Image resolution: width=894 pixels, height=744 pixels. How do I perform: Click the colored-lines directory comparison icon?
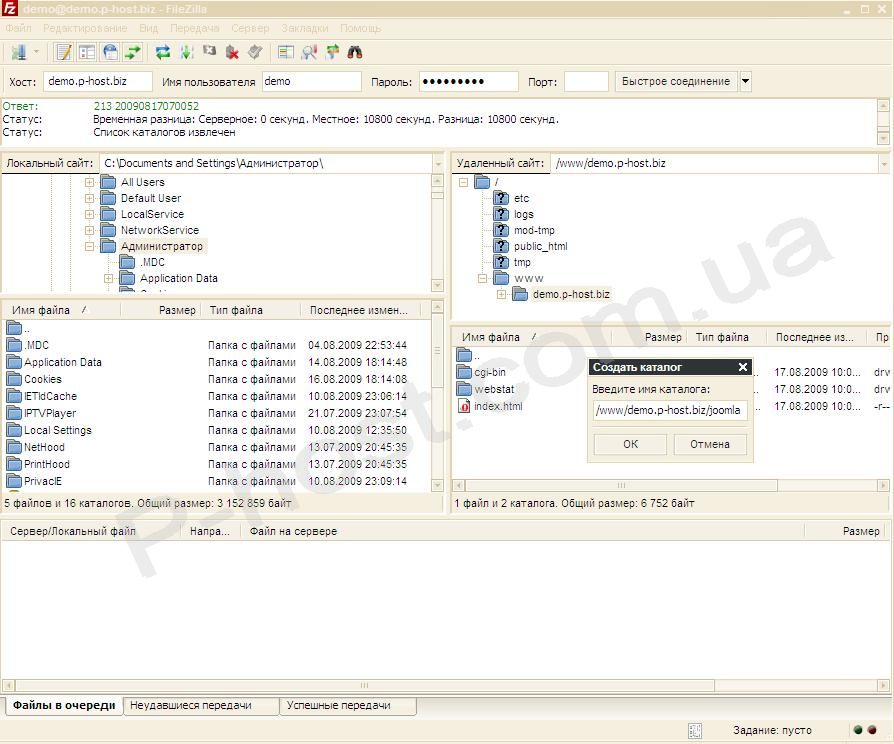pyautogui.click(x=286, y=52)
